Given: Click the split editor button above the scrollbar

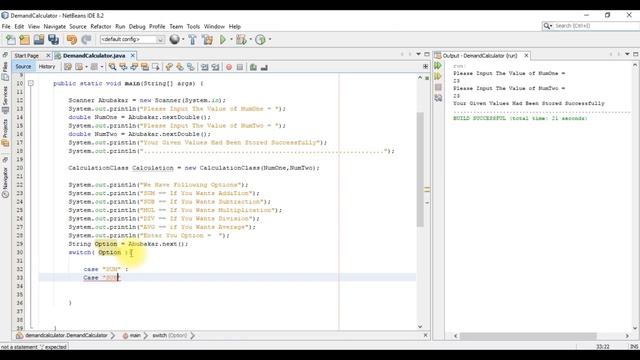Looking at the screenshot, I should click(425, 67).
